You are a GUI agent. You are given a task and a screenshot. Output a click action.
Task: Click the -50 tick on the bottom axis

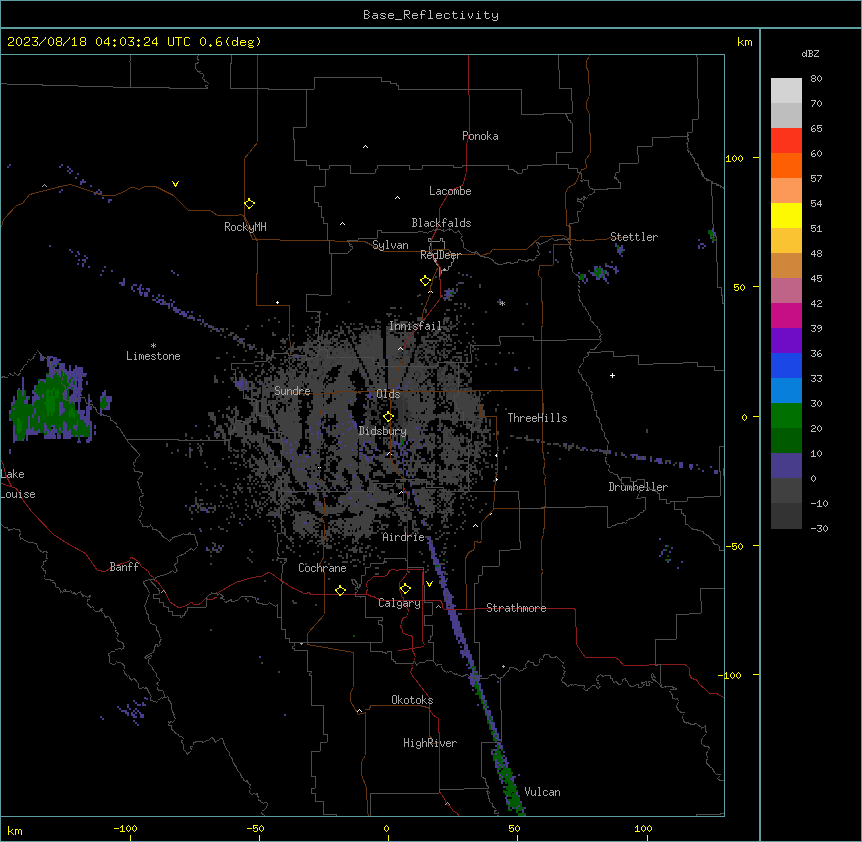tap(256, 828)
